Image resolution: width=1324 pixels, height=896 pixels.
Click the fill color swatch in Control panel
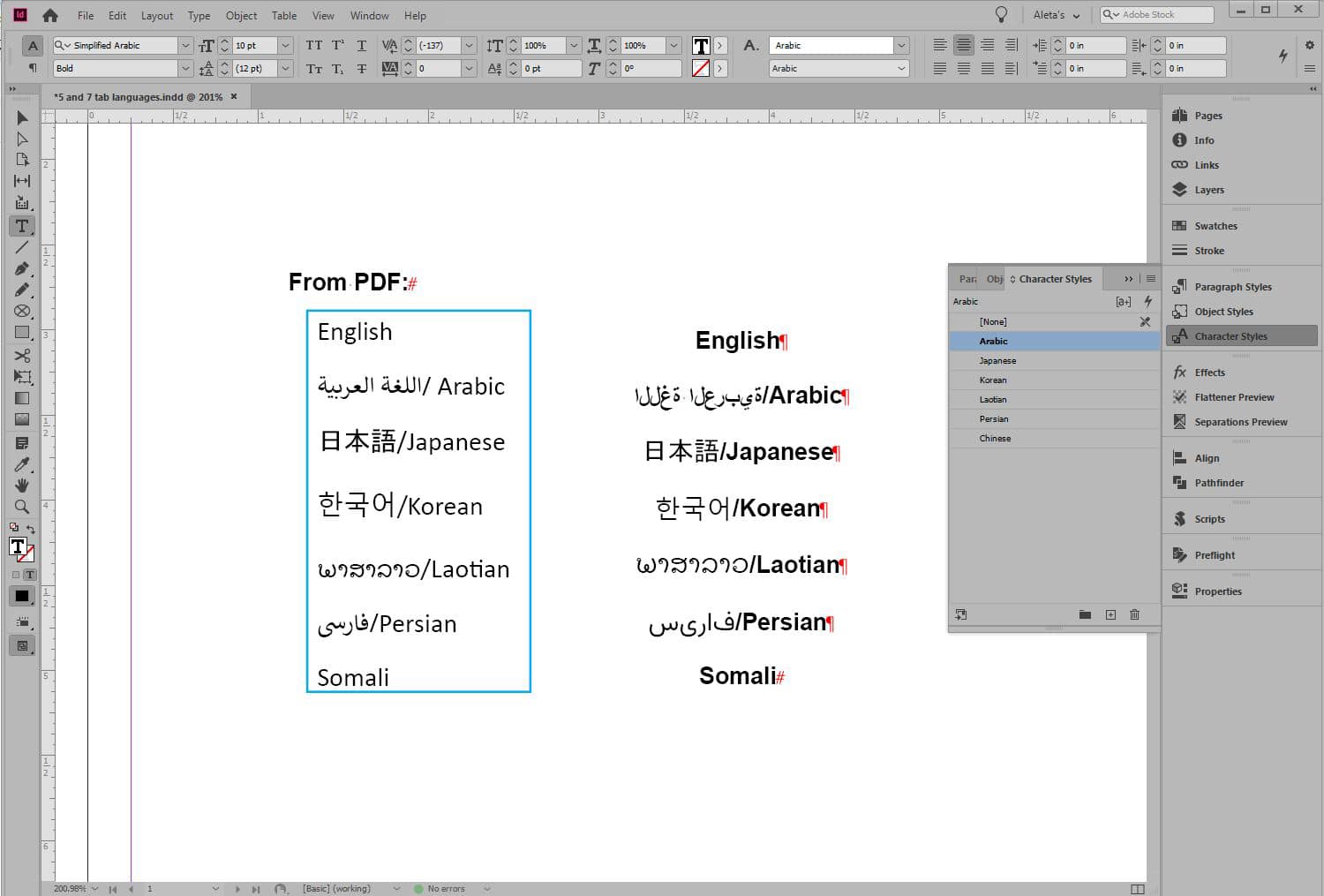pos(701,45)
